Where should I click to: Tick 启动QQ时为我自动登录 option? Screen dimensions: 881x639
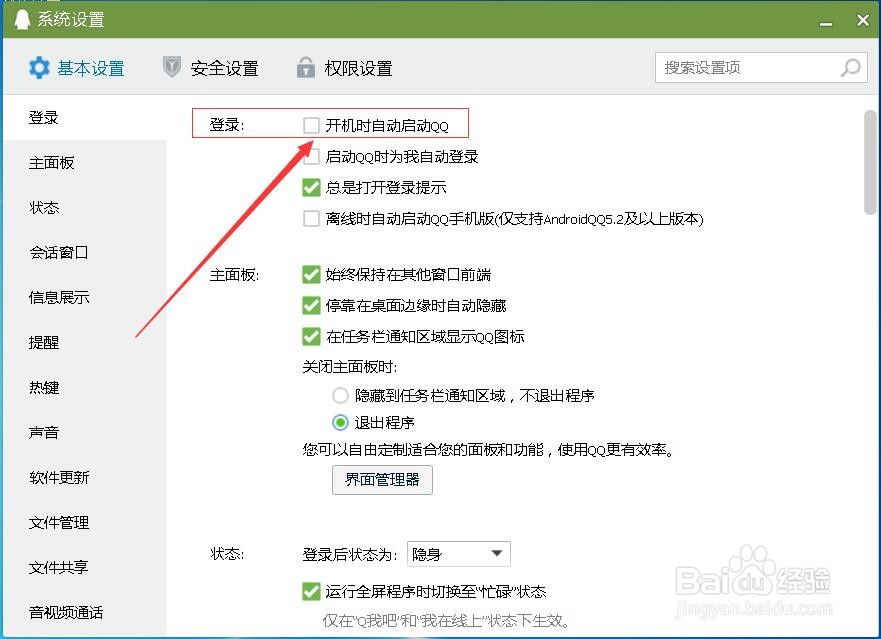pyautogui.click(x=311, y=156)
